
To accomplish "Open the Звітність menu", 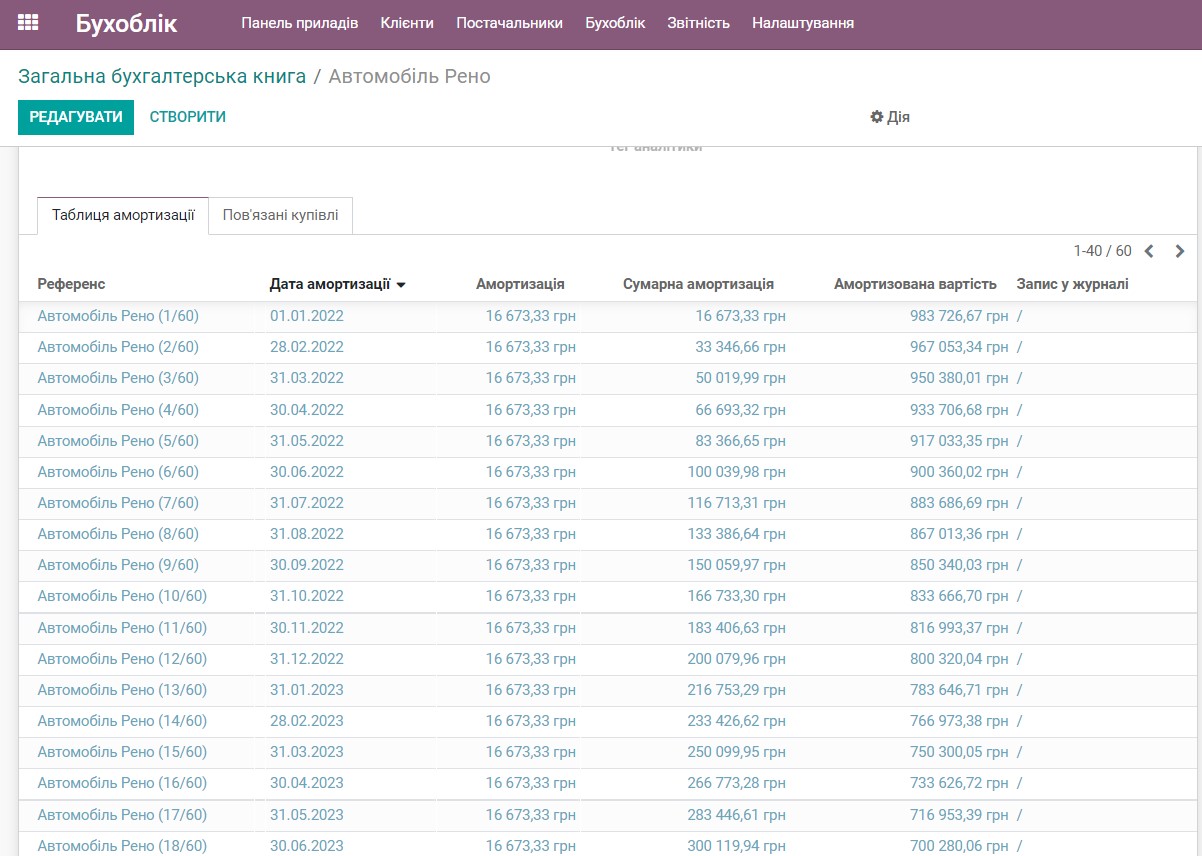I will [x=698, y=22].
